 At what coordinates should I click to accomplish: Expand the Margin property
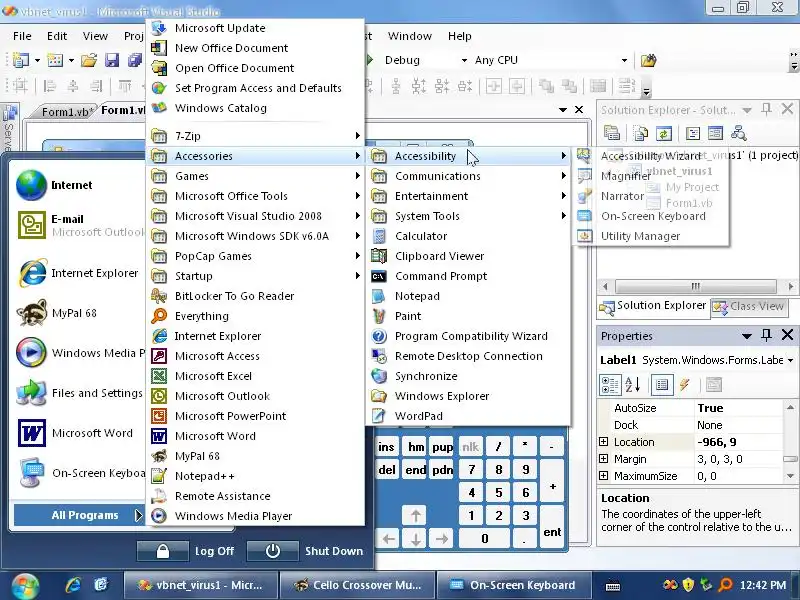coord(604,459)
